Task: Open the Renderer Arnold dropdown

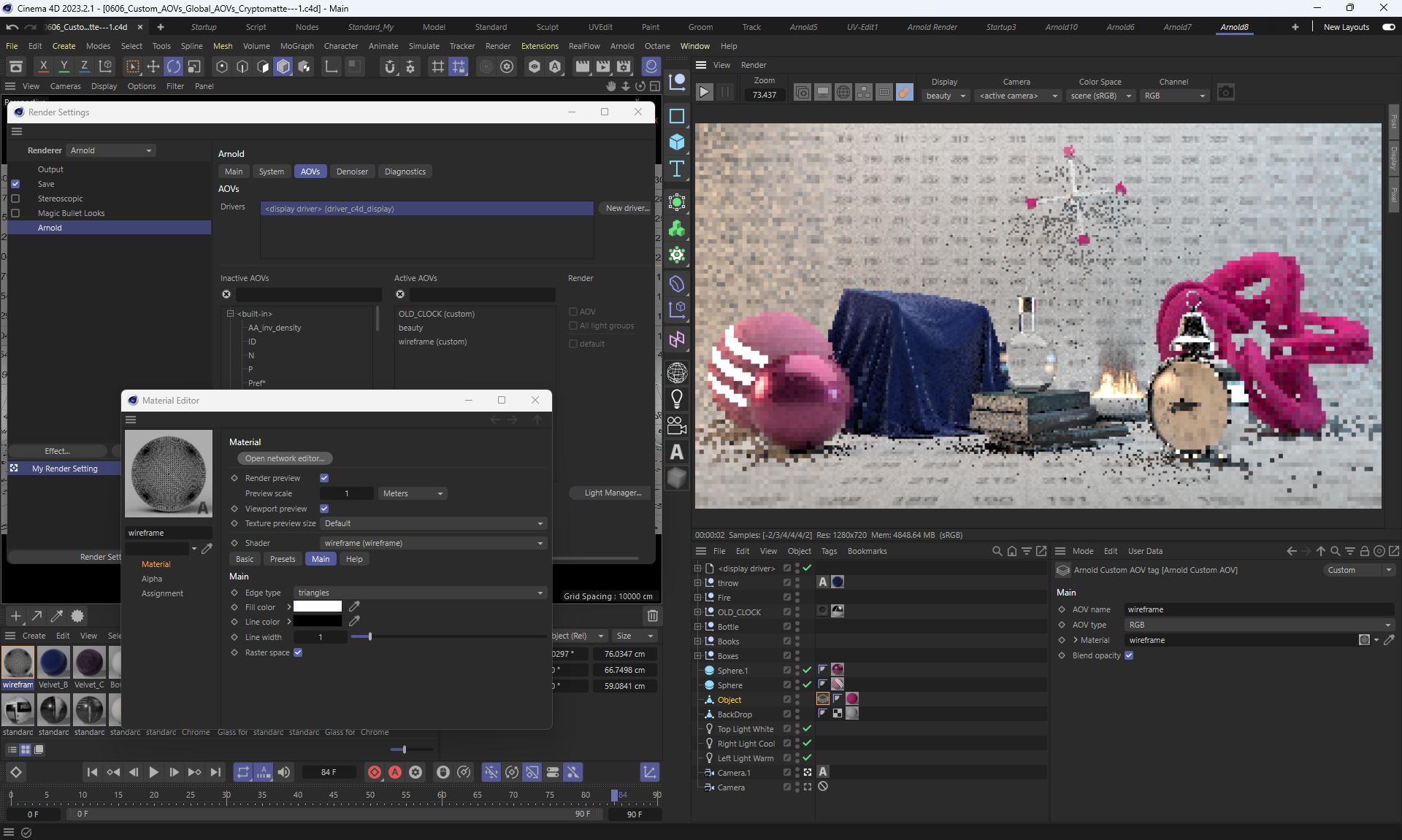Action: [111, 150]
